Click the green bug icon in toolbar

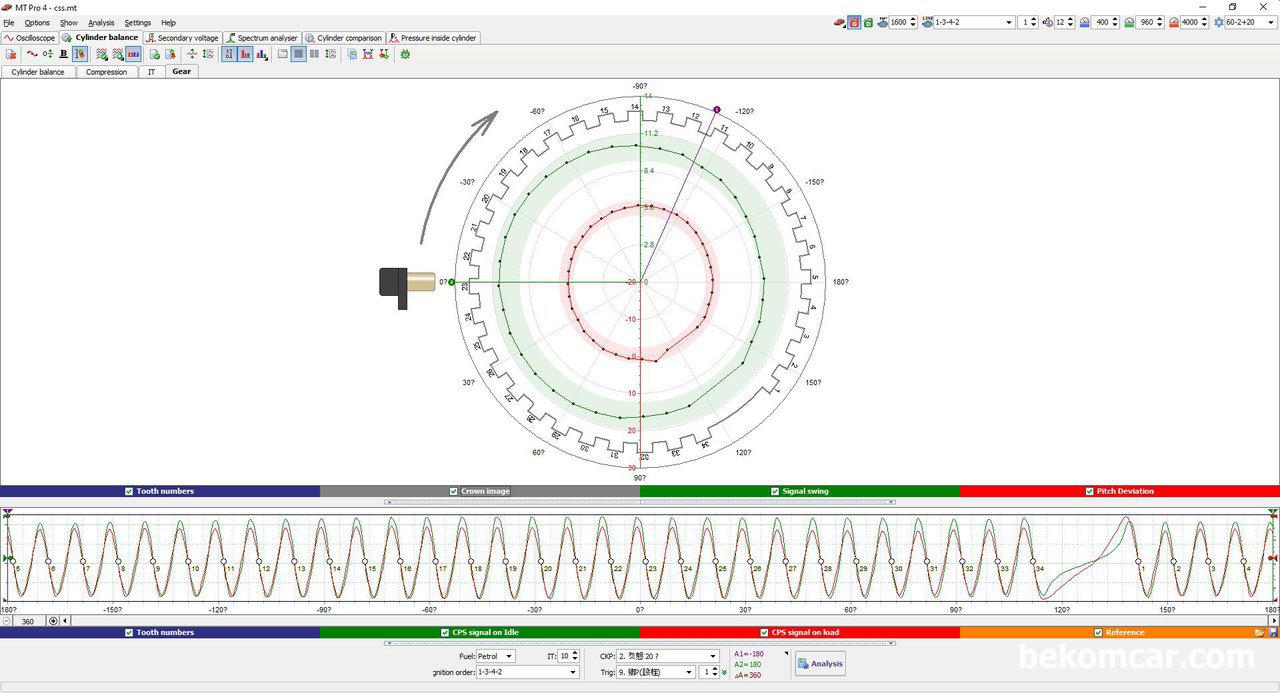click(x=405, y=54)
